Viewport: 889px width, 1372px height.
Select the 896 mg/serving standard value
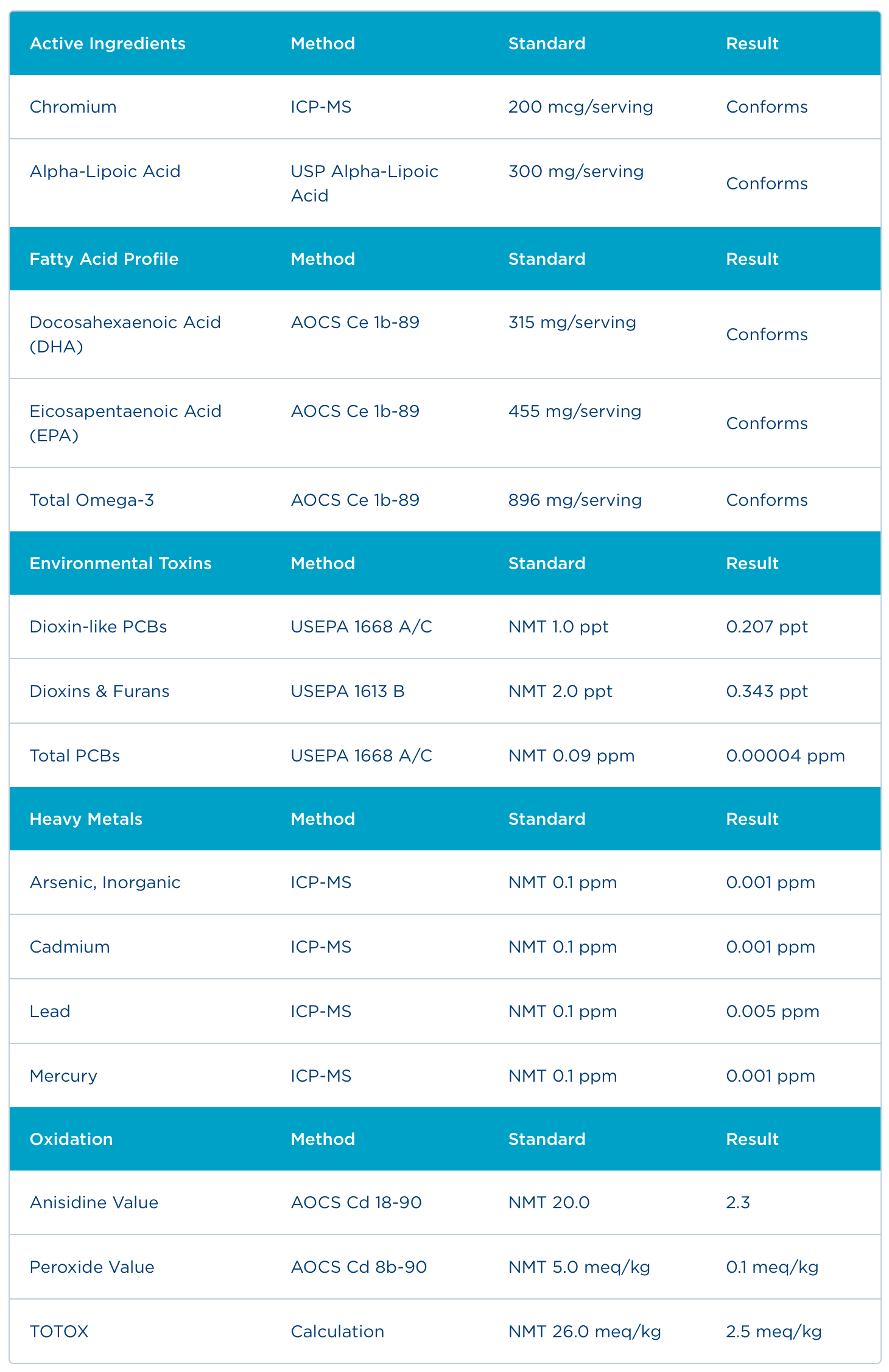[x=575, y=500]
